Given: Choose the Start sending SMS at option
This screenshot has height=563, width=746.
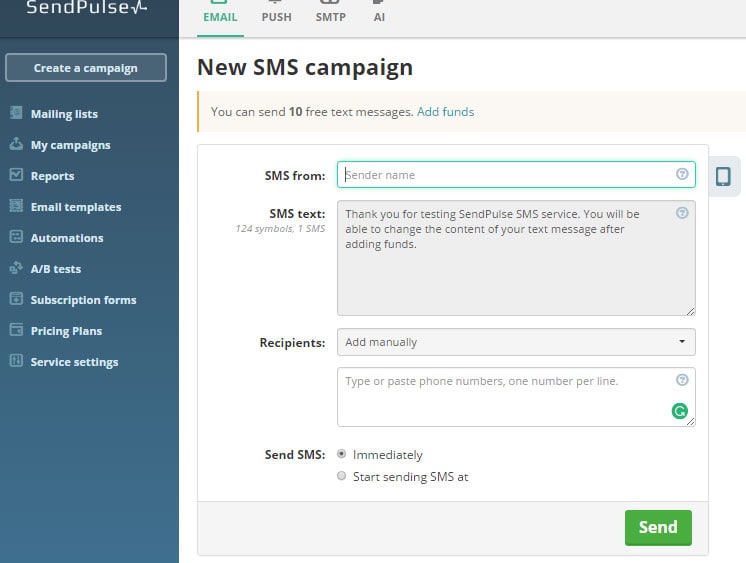Looking at the screenshot, I should [342, 477].
